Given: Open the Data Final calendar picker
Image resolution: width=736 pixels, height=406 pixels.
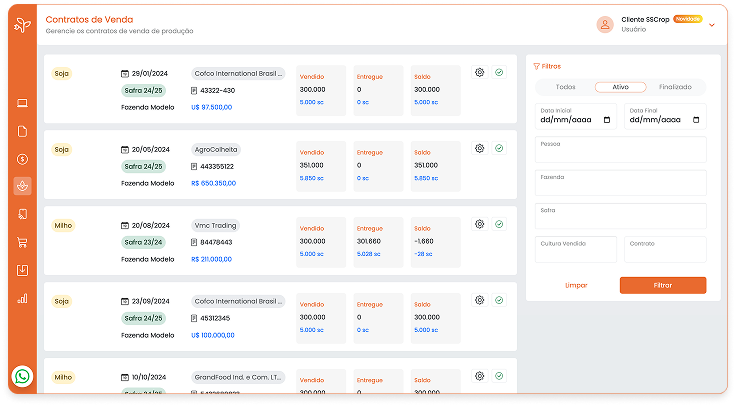Looking at the screenshot, I should pos(695,119).
